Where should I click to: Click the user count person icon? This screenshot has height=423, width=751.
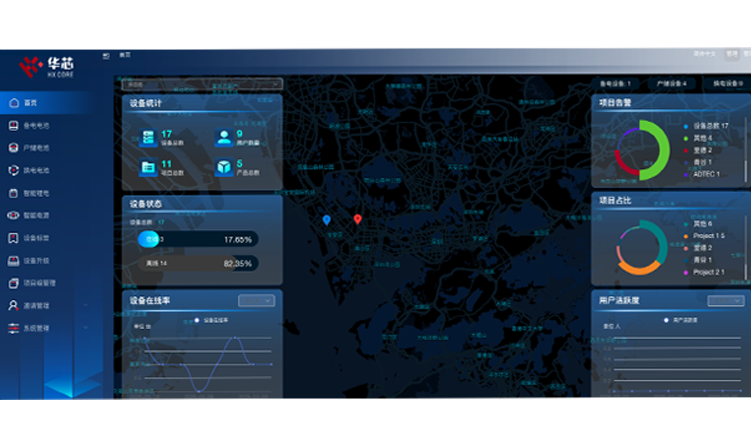click(223, 137)
